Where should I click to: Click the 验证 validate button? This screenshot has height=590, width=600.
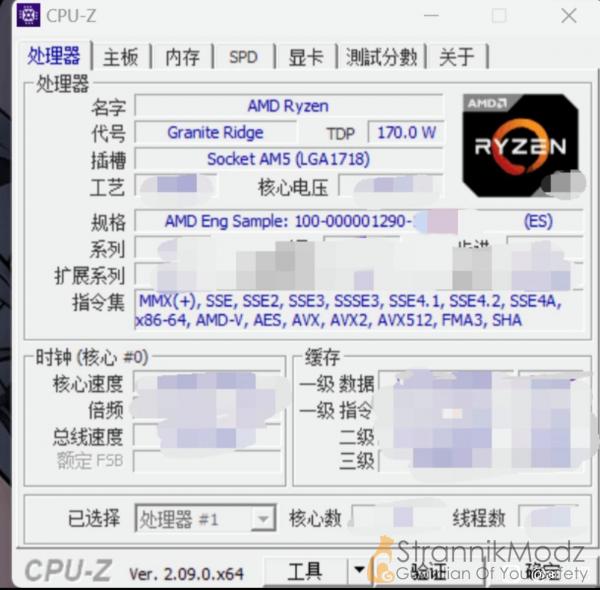(428, 572)
